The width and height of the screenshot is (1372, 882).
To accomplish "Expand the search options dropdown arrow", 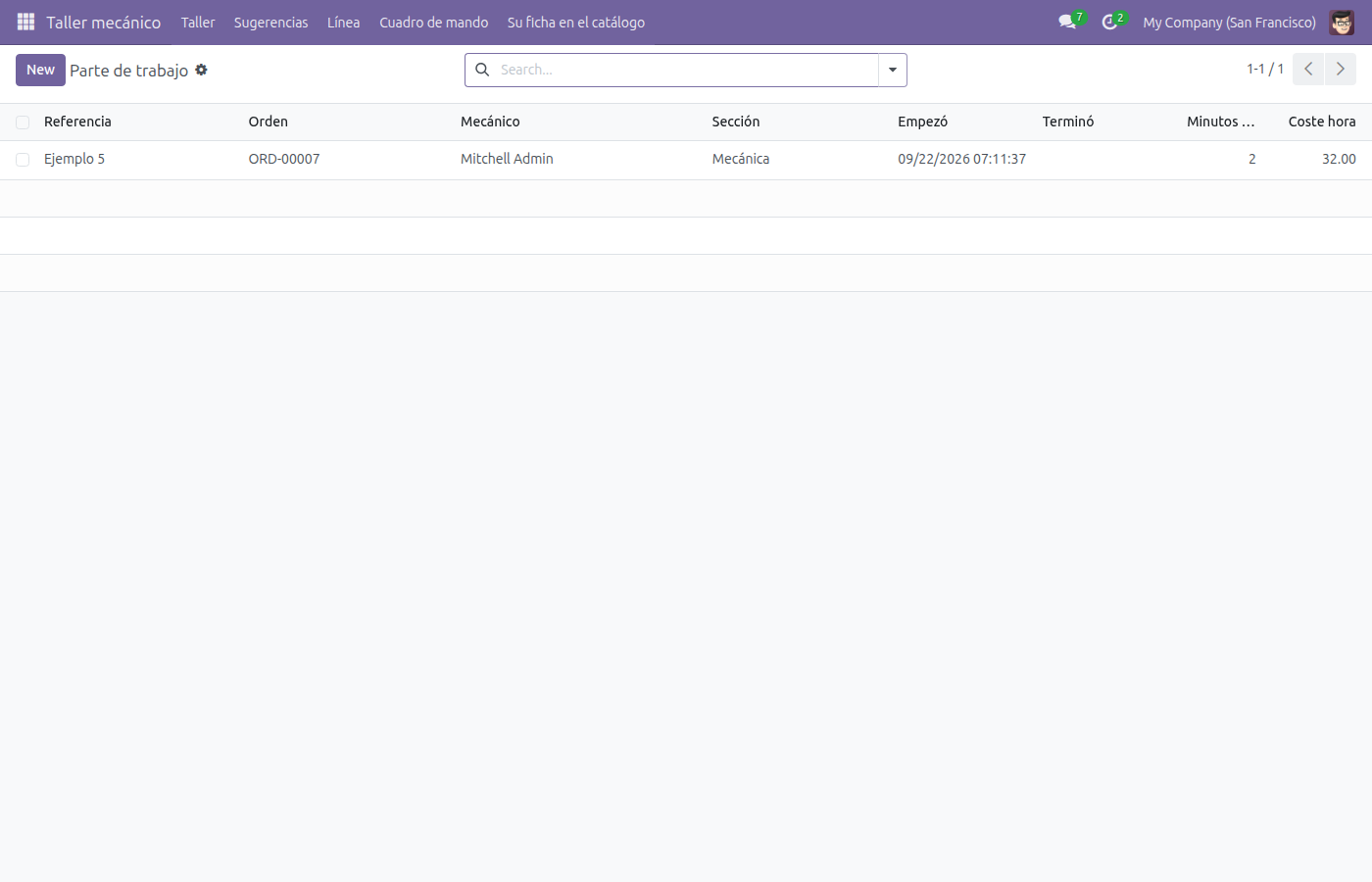I will (x=893, y=70).
